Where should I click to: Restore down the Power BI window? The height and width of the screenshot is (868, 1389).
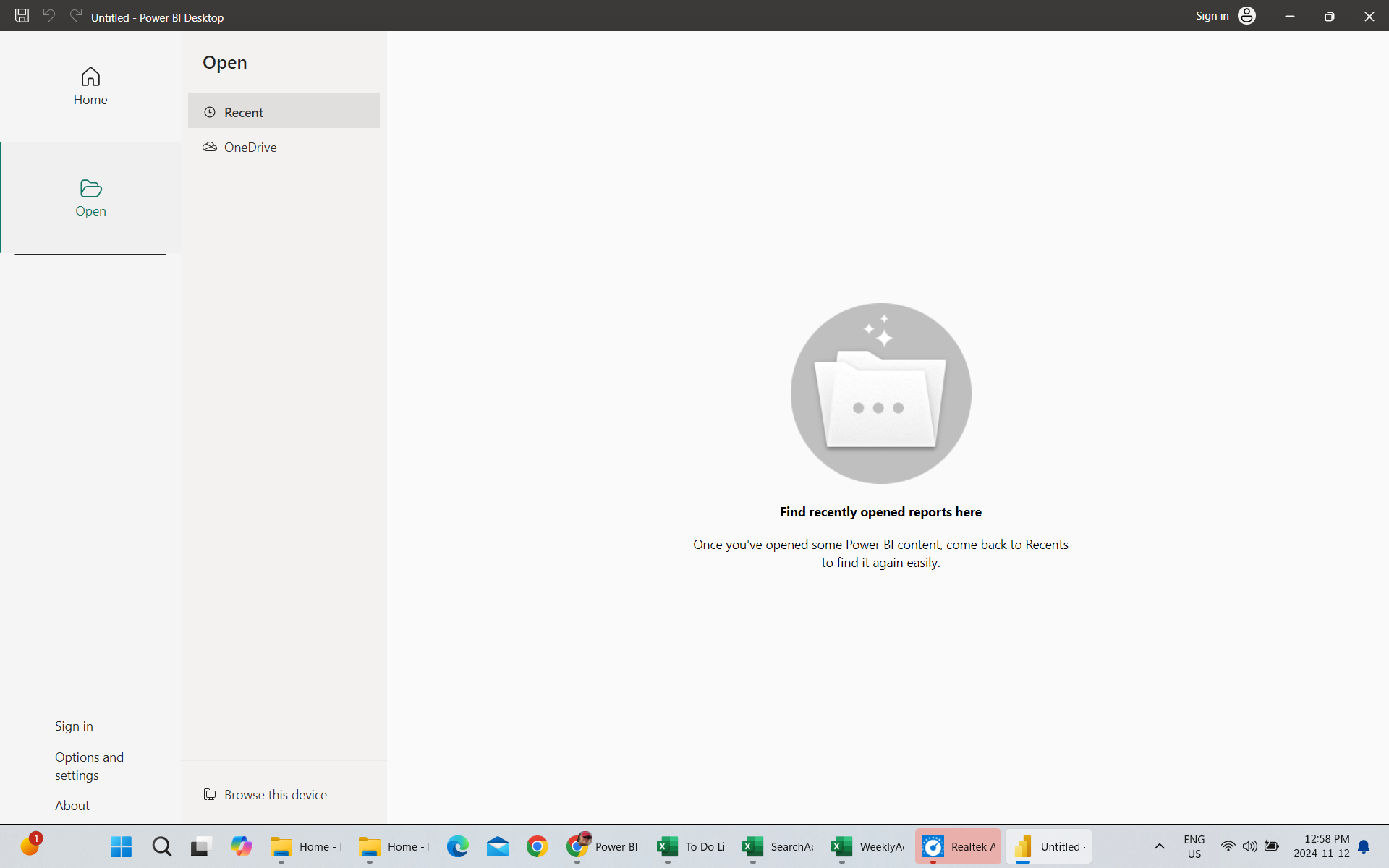1329,16
